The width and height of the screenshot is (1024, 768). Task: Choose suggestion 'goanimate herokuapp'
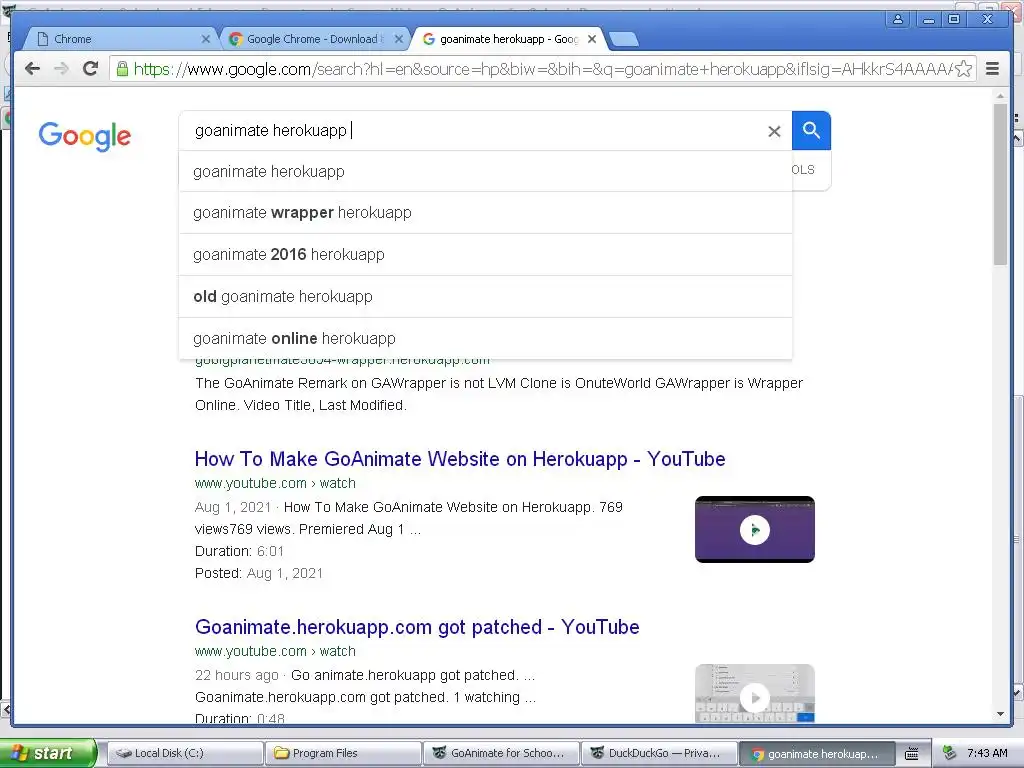(485, 171)
